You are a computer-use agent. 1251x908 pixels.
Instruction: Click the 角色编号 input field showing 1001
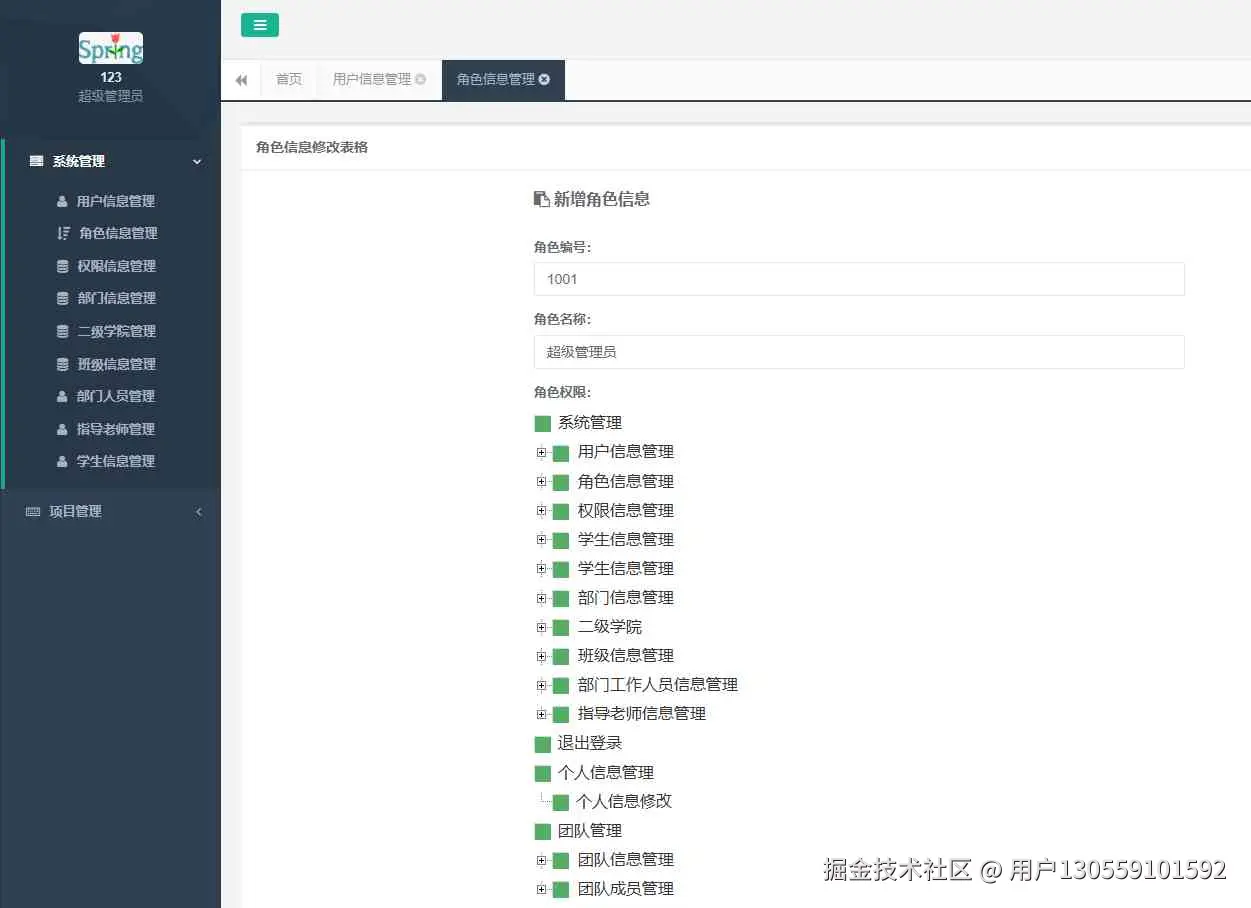tap(859, 279)
